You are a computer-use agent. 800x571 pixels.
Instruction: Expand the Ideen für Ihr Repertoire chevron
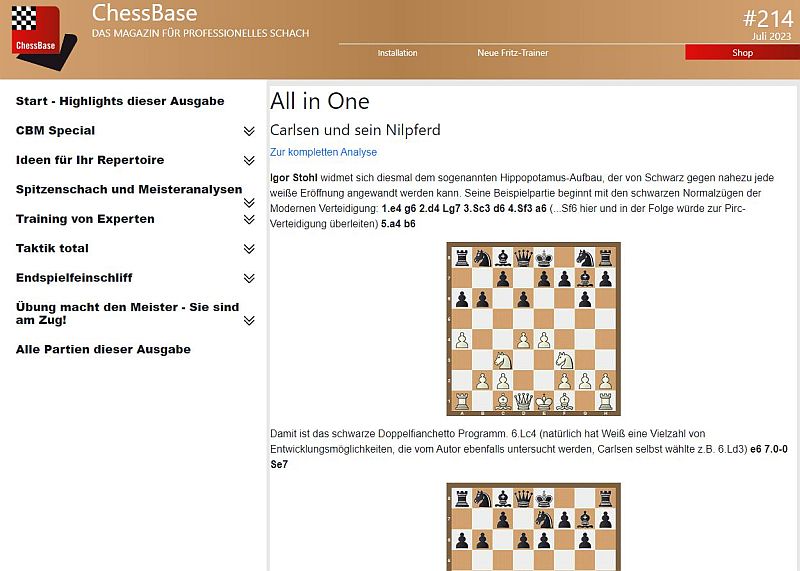(x=249, y=160)
